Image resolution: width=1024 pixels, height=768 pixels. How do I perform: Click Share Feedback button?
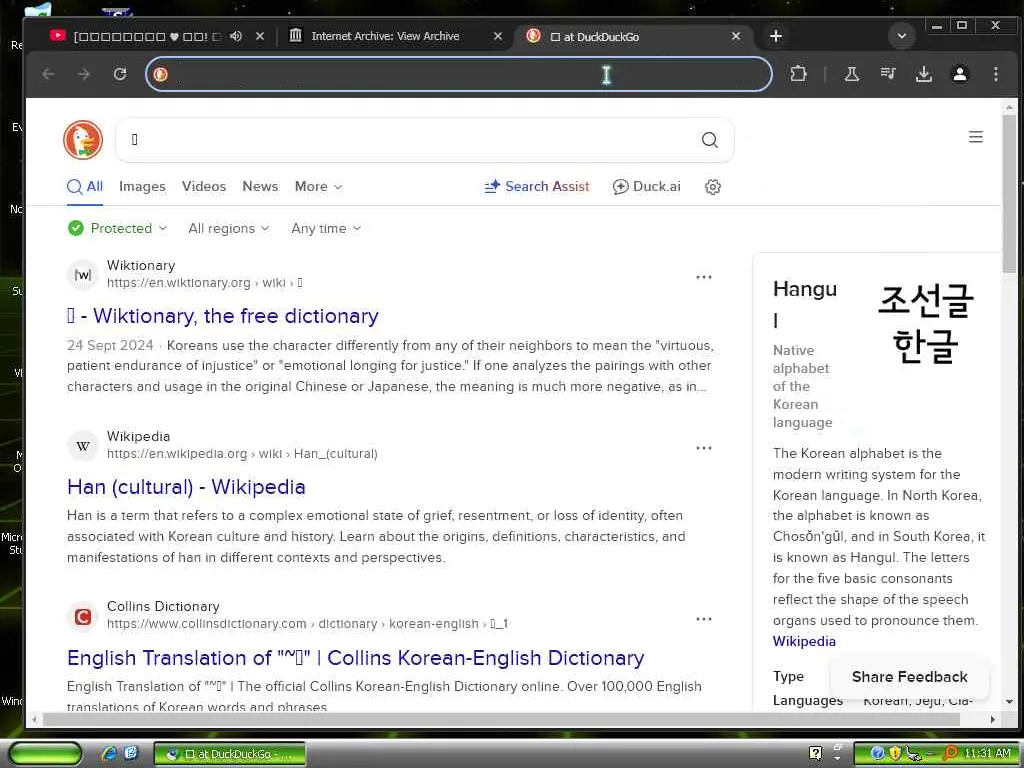[x=909, y=677]
